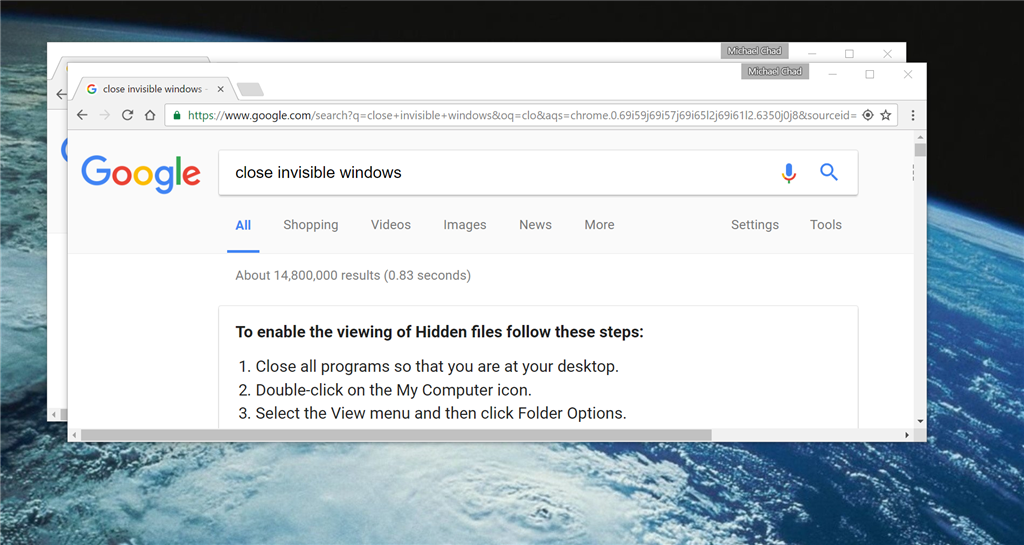Open a new tab with the new-tab button
The image size is (1024, 545).
tap(250, 89)
